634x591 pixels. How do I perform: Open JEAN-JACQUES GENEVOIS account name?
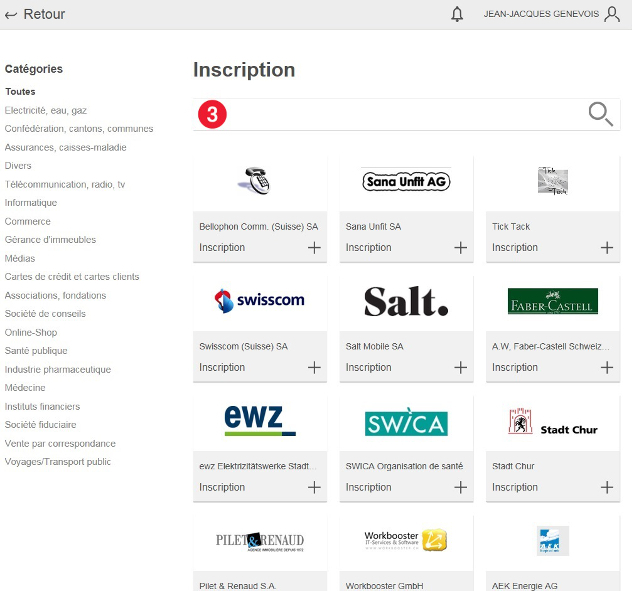coord(541,14)
